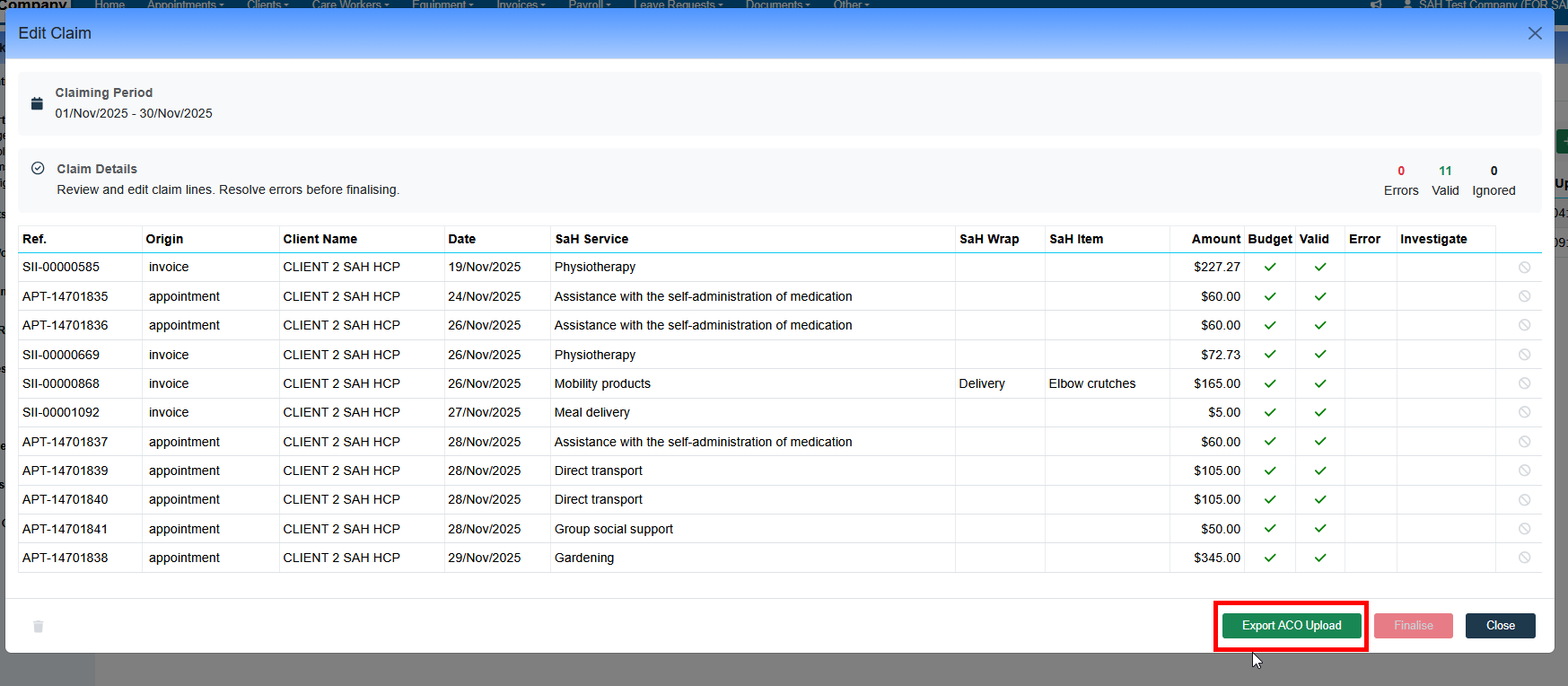Select the APT-14701839 reference cell
Screen dimensions: 1568x686
tap(66, 471)
